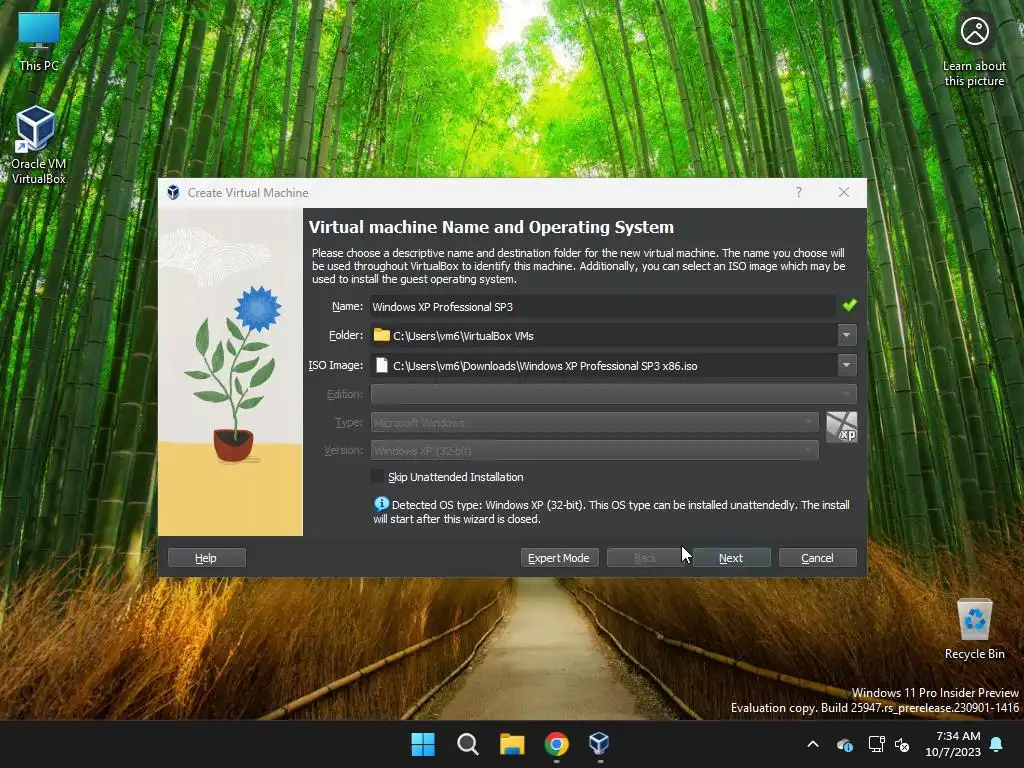This screenshot has width=1024, height=768.
Task: Expand the ISO Image dropdown arrow
Action: tap(846, 365)
